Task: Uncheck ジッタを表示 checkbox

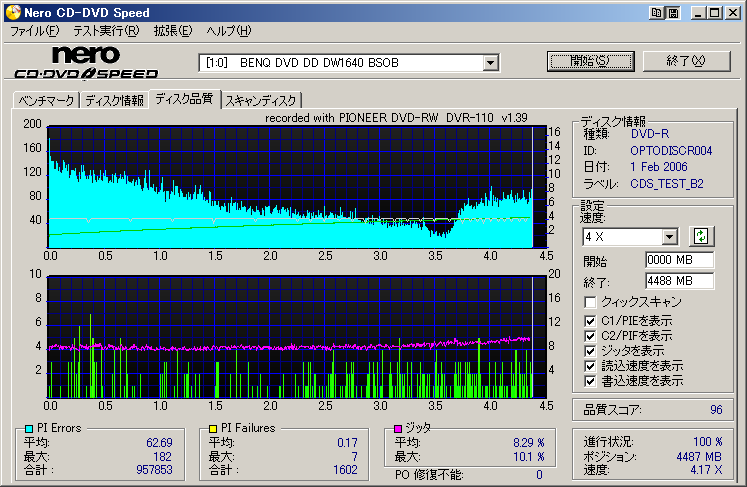Action: (590, 351)
